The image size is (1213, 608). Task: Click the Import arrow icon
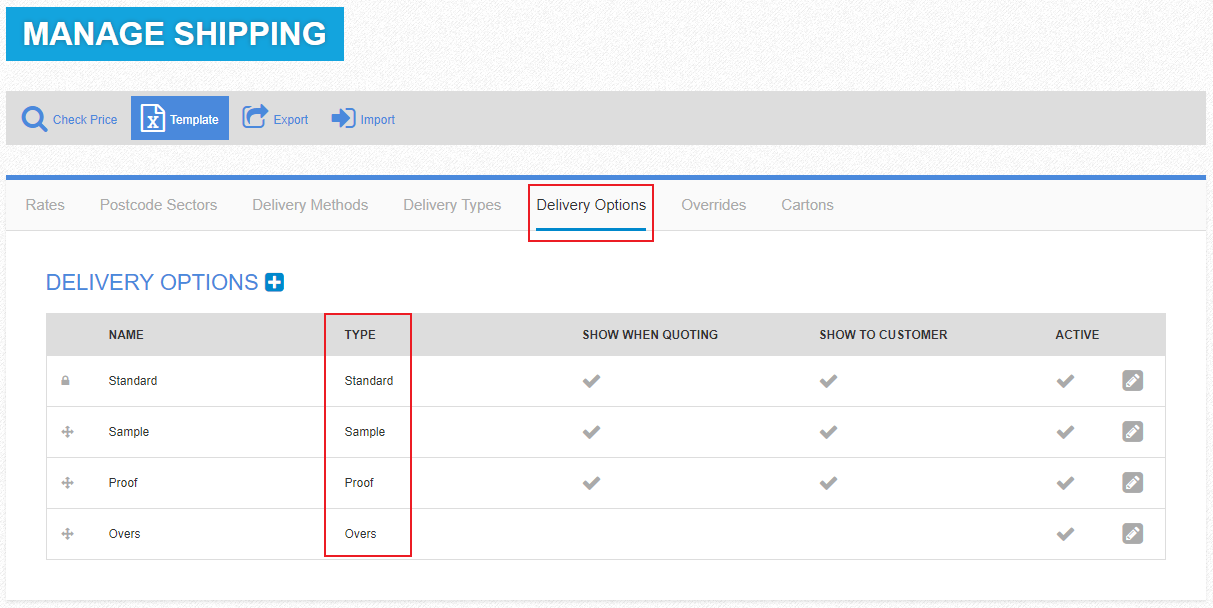343,118
